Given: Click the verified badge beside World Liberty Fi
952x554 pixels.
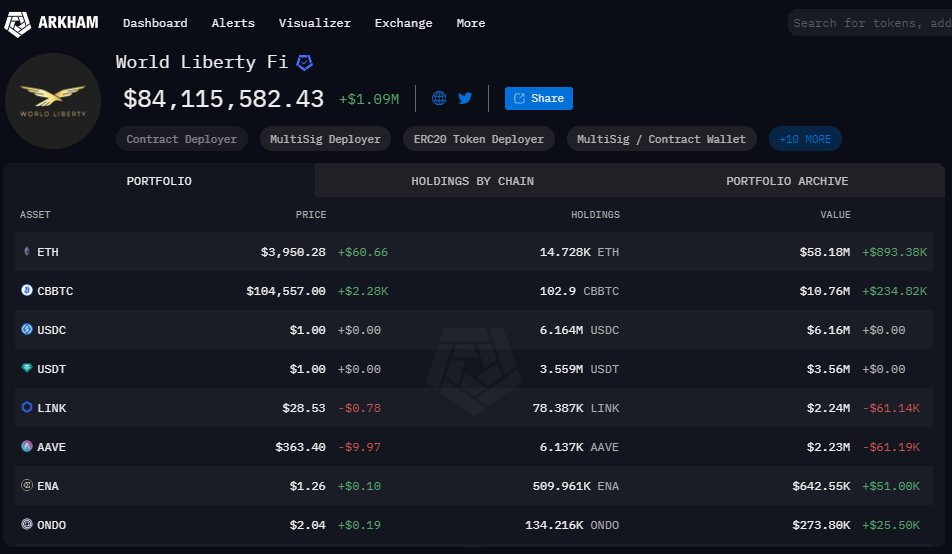Looking at the screenshot, I should pyautogui.click(x=304, y=63).
